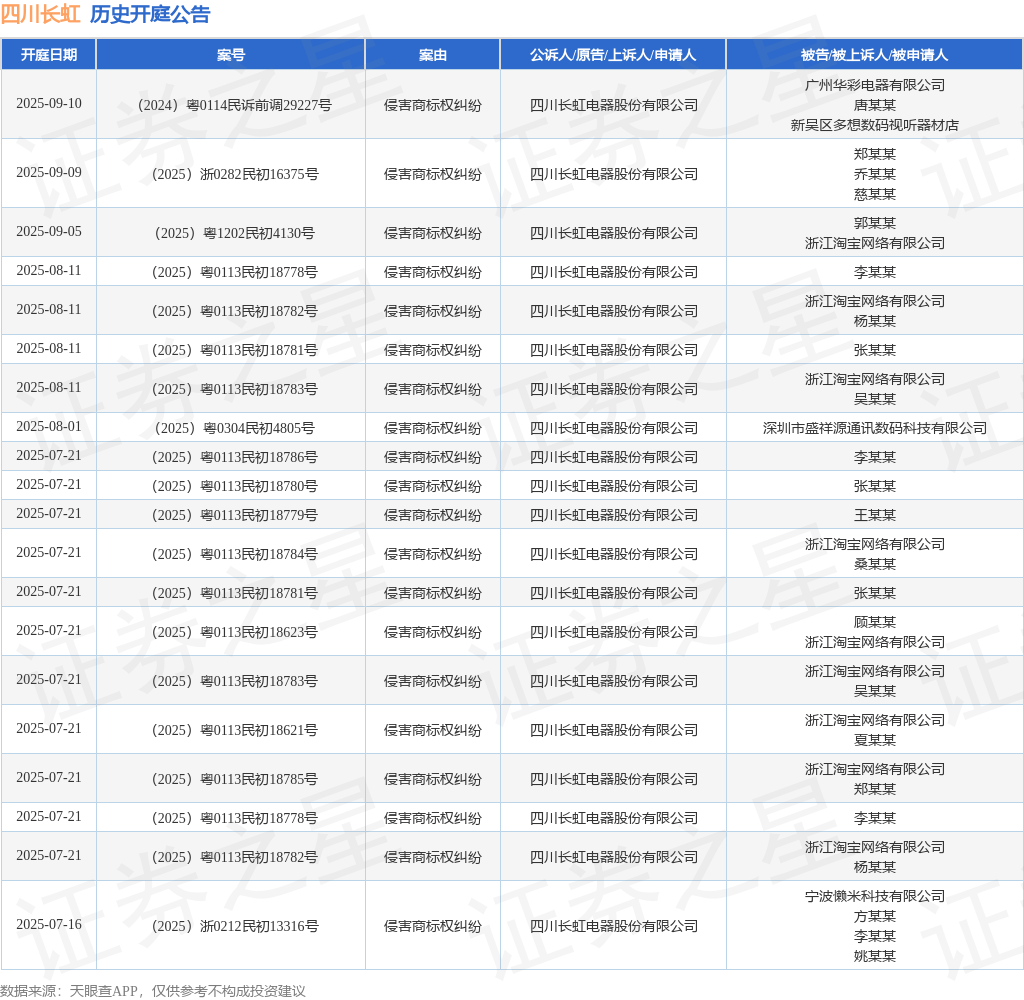1024x1000 pixels.
Task: Click defendant 桑某某
Action: pyautogui.click(x=874, y=564)
